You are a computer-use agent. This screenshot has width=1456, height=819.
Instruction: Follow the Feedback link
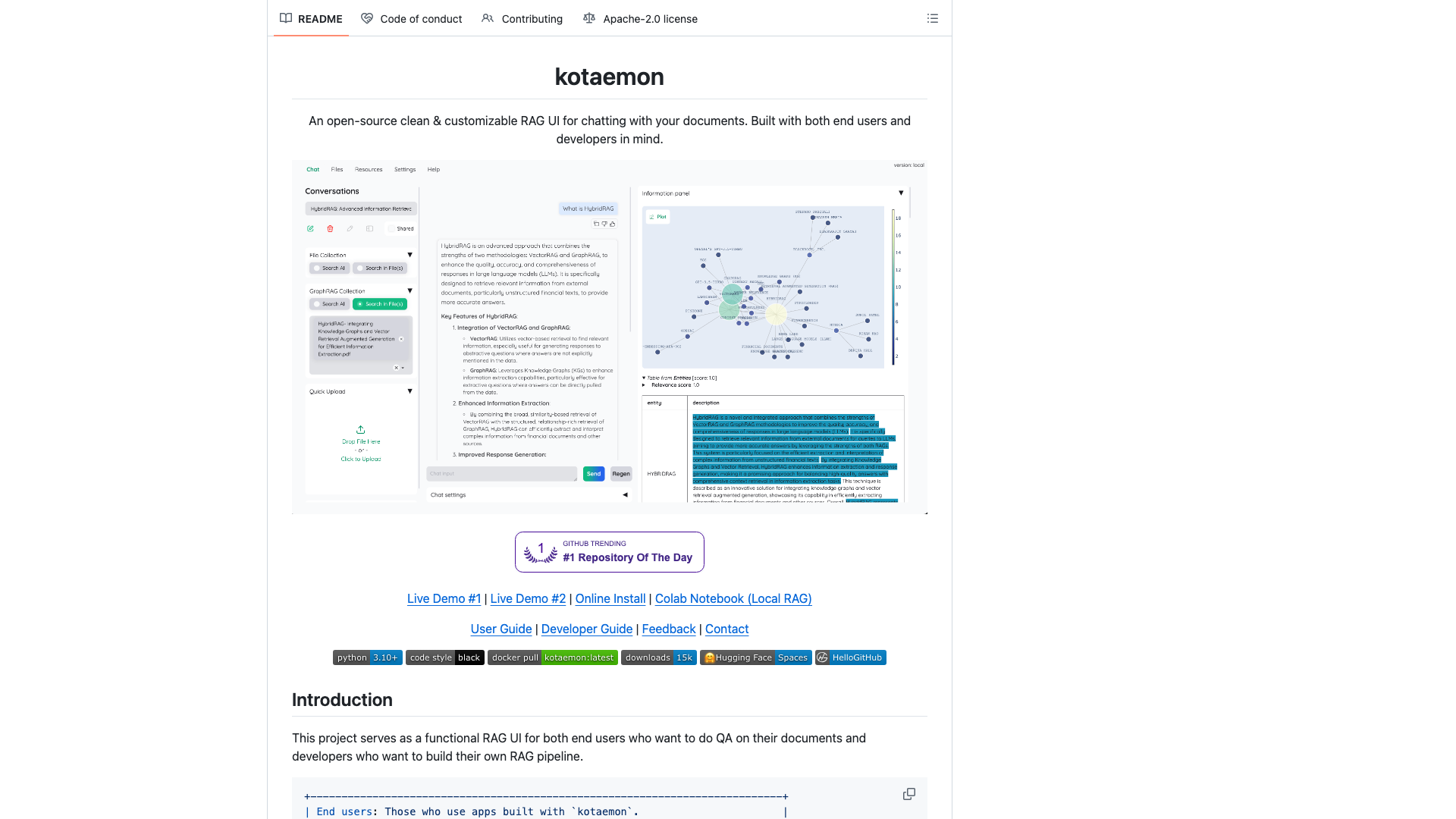pyautogui.click(x=669, y=629)
